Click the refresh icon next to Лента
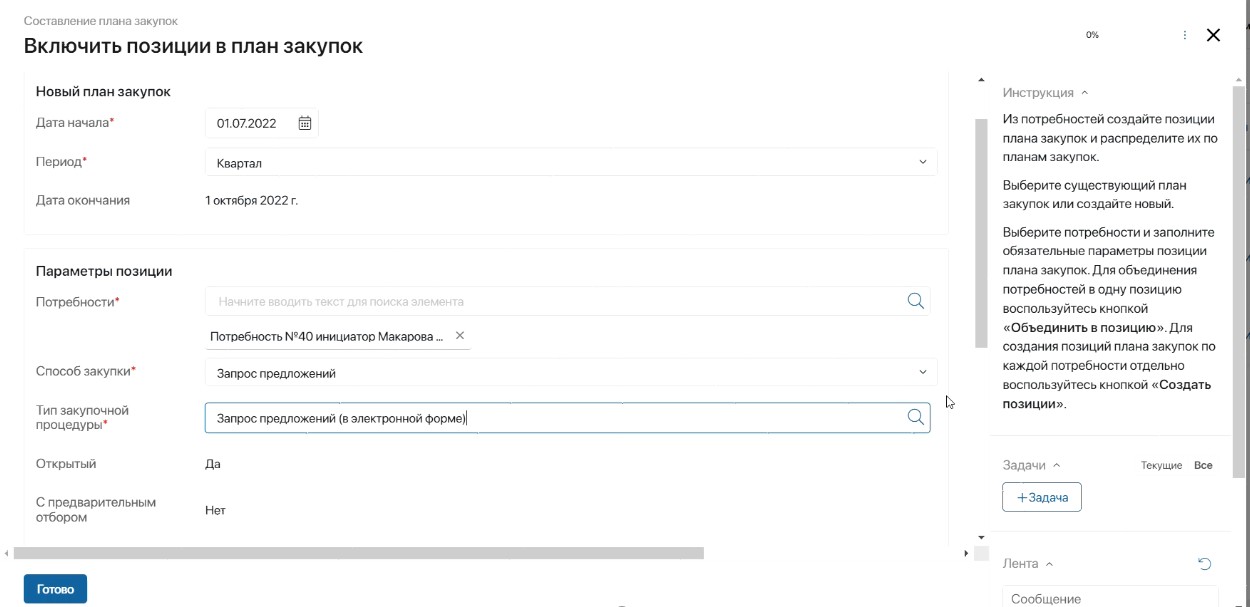 click(1205, 564)
